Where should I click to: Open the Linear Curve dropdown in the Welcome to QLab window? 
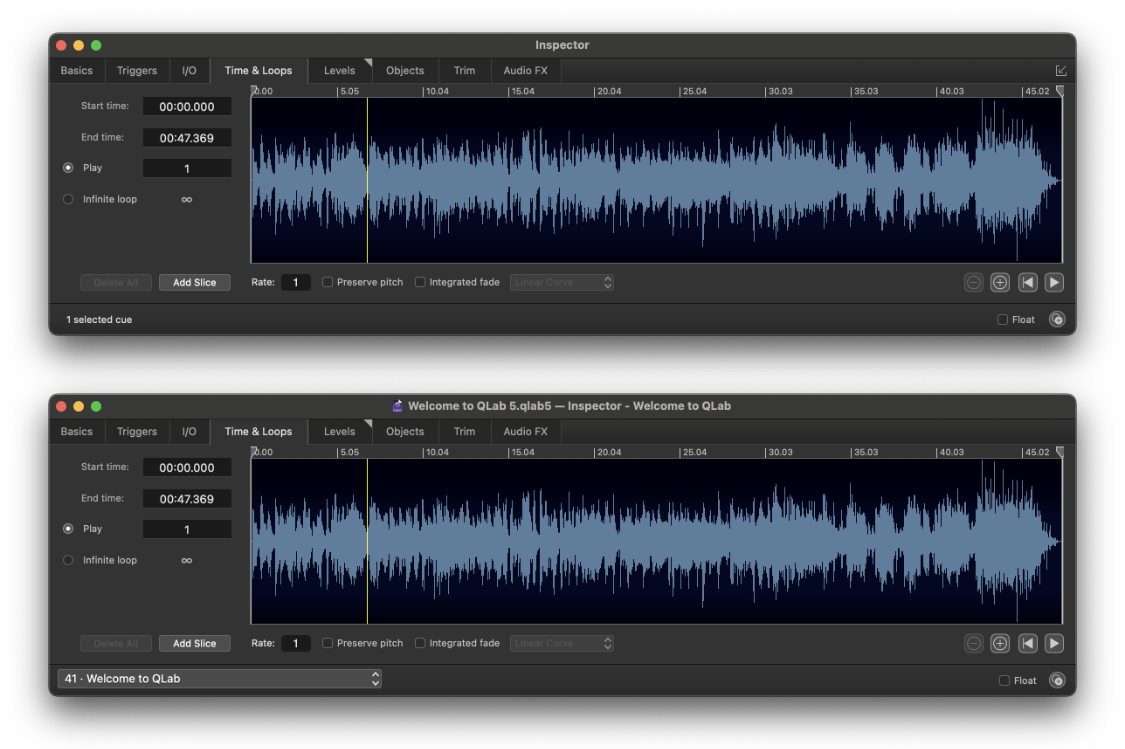(561, 644)
